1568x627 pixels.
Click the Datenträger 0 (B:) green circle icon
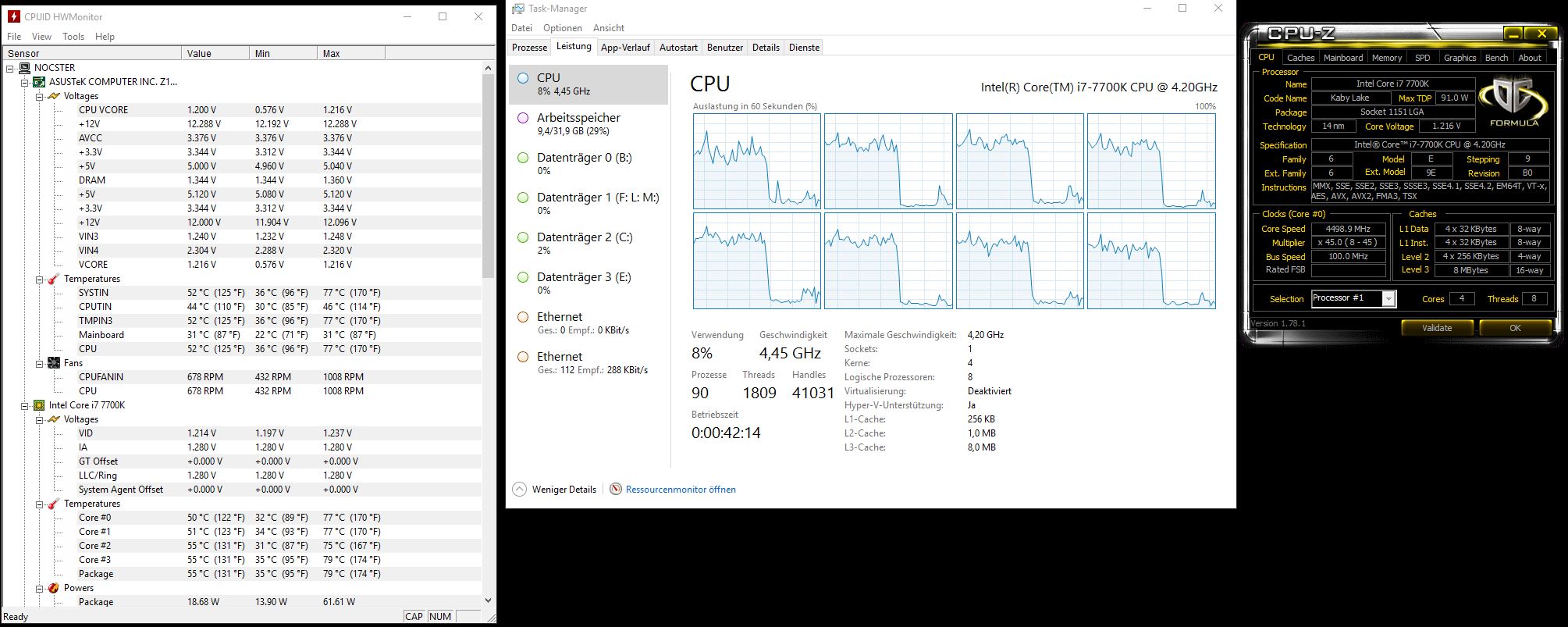(523, 158)
